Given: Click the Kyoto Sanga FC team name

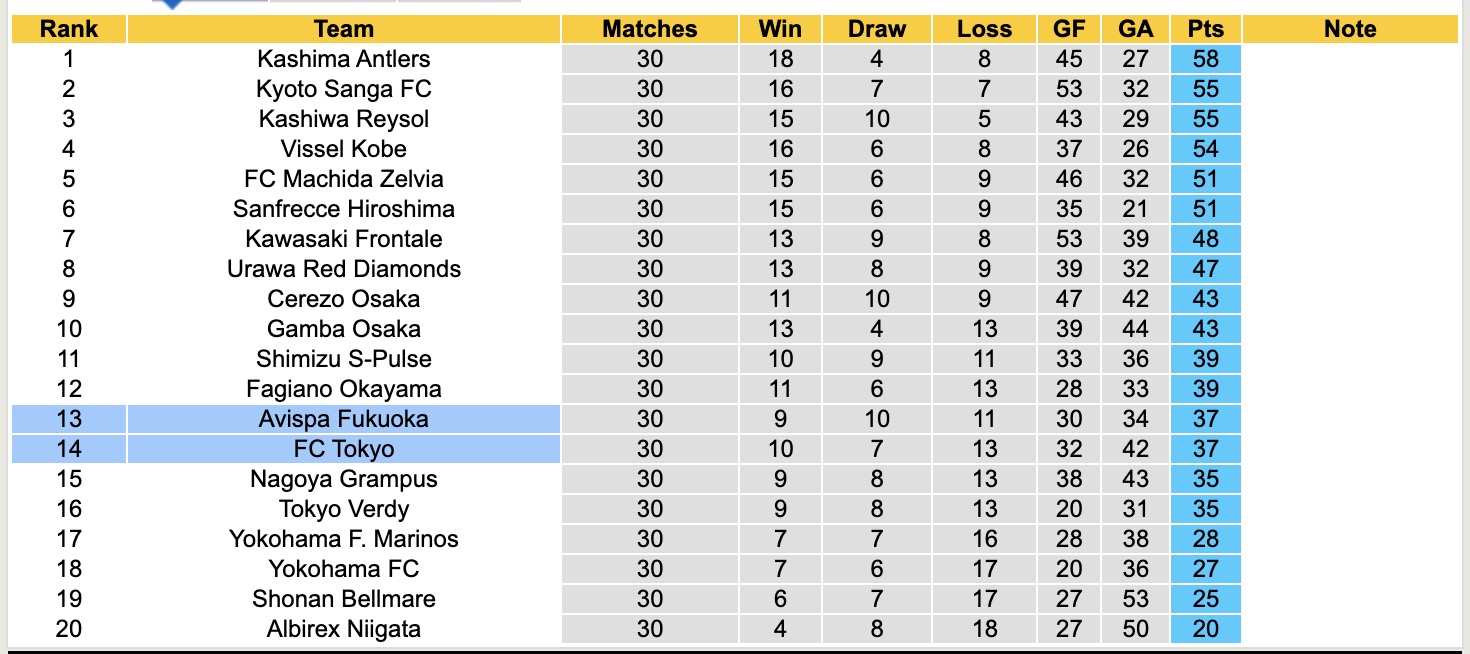Looking at the screenshot, I should click(343, 89).
